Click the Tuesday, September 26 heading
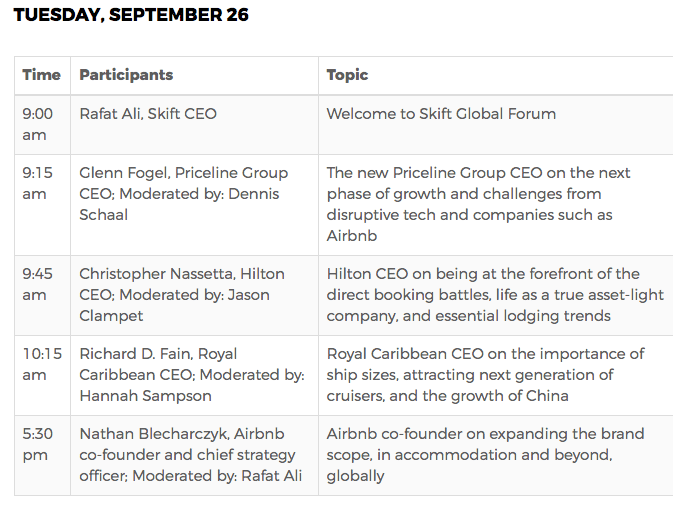Image resolution: width=673 pixels, height=509 pixels. 131,15
